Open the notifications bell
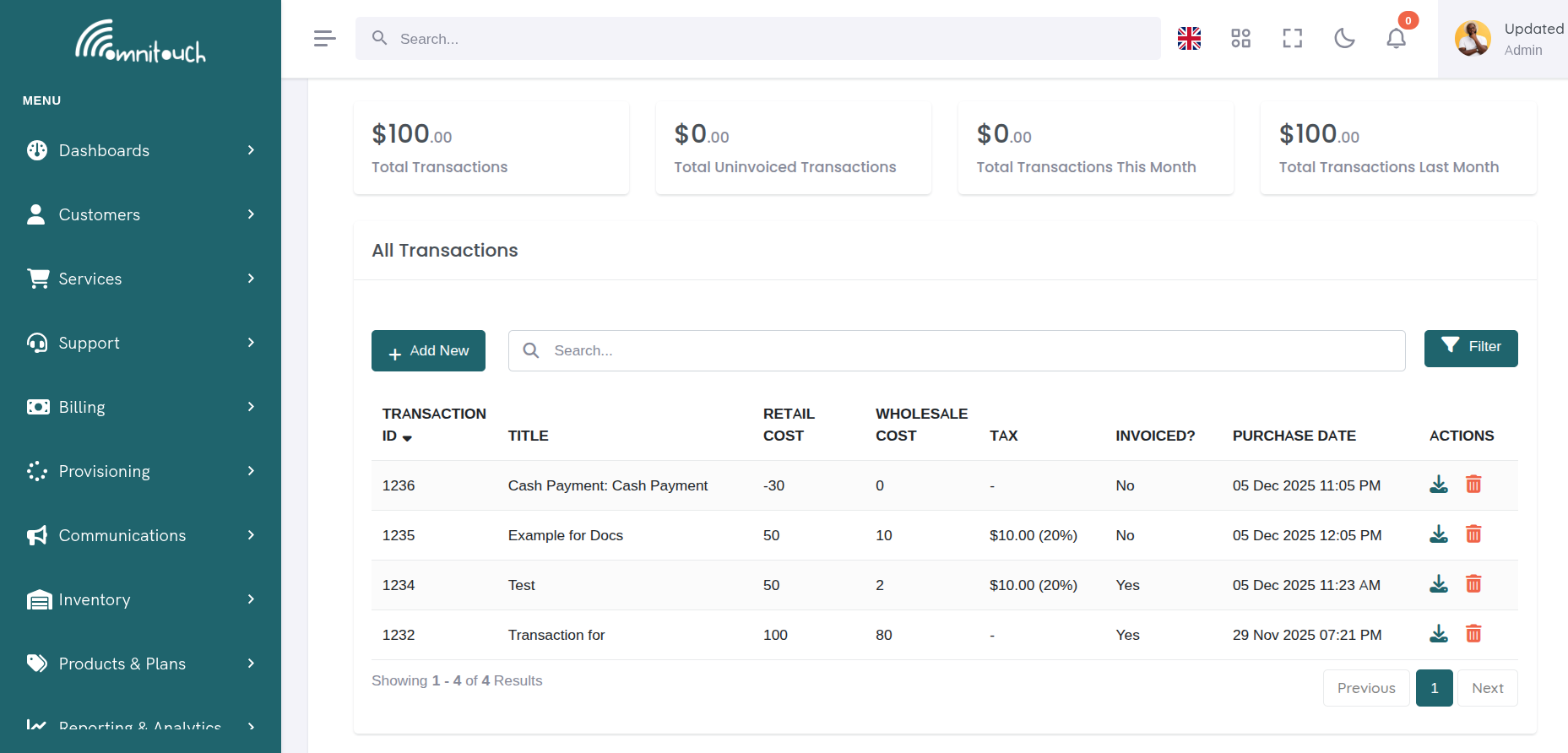This screenshot has width=1568, height=753. (x=1396, y=39)
